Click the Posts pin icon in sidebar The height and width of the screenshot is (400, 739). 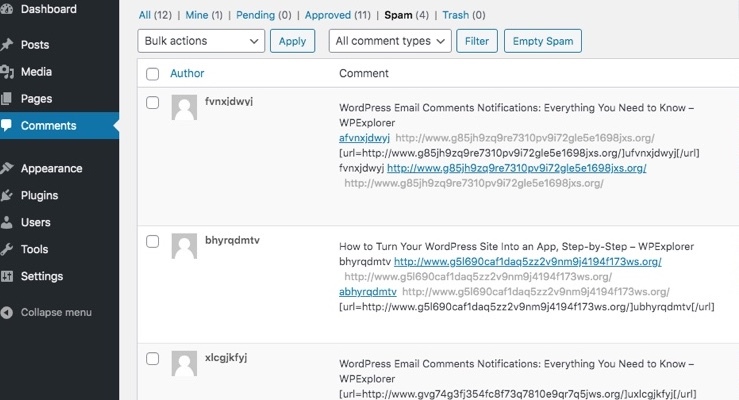pyautogui.click(x=7, y=45)
